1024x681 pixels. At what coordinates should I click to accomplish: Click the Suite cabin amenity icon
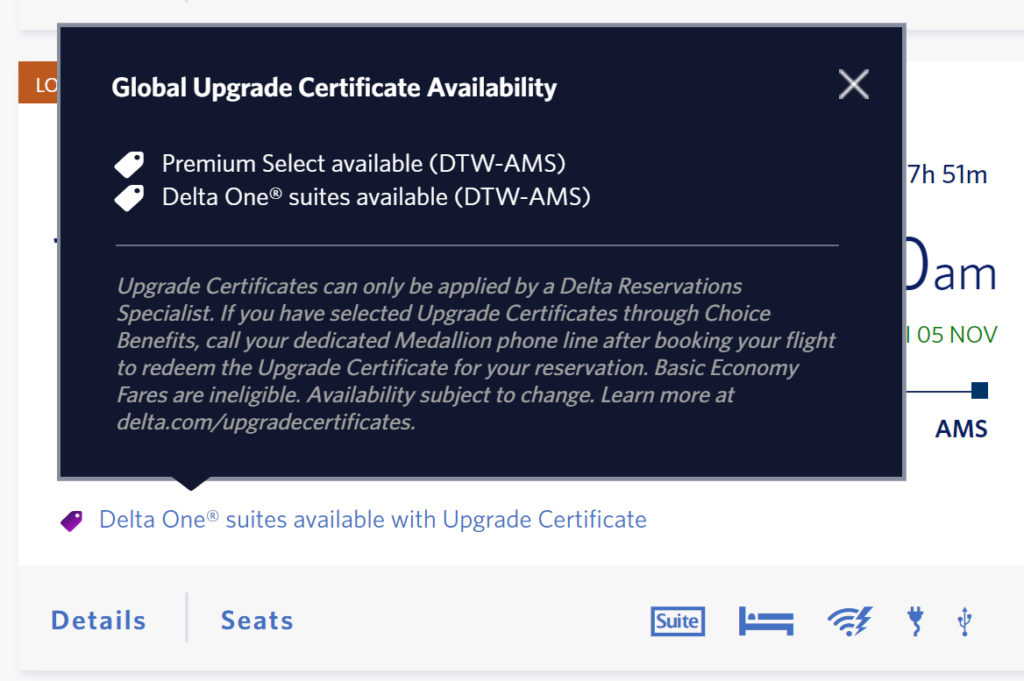[677, 621]
